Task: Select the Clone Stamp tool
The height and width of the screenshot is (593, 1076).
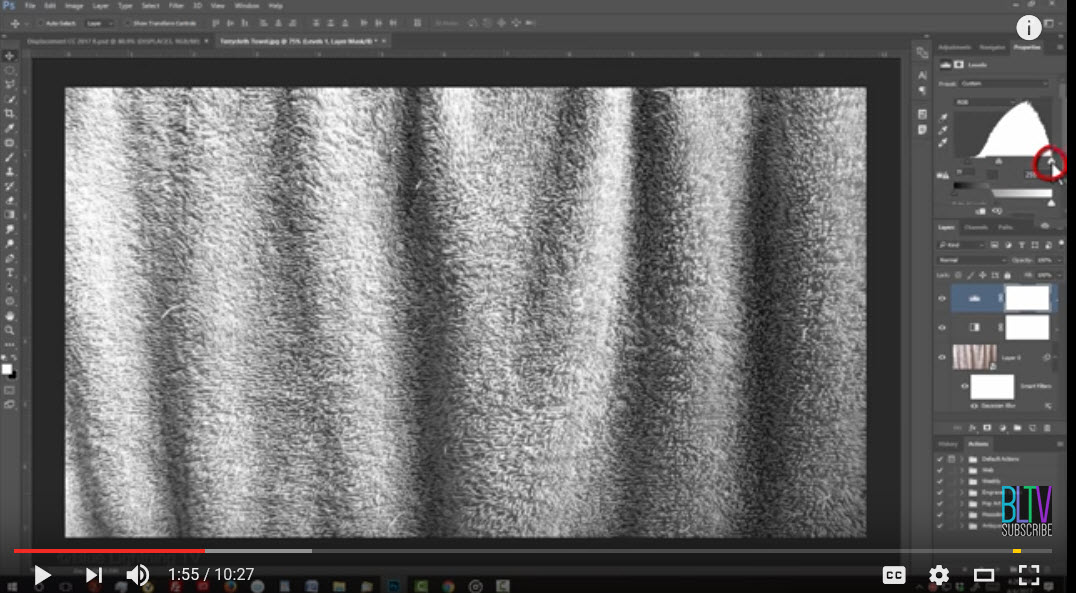Action: click(x=10, y=172)
